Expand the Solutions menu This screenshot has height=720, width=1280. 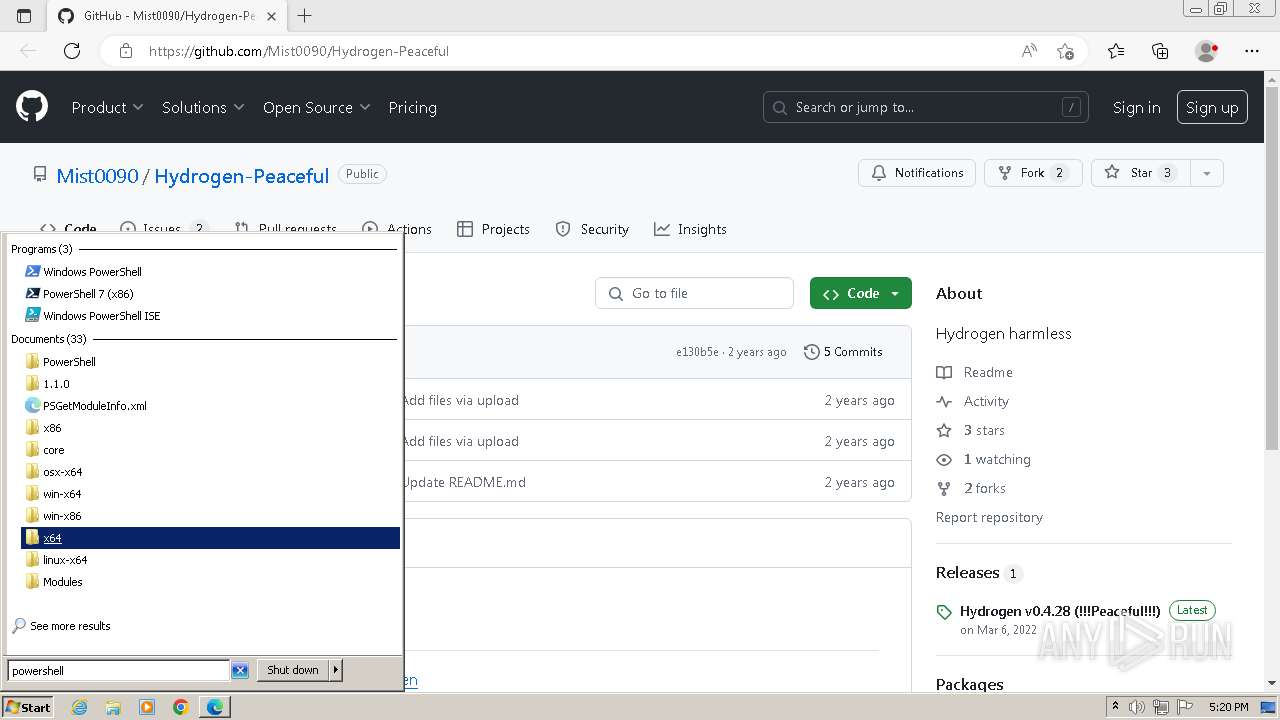coord(203,107)
